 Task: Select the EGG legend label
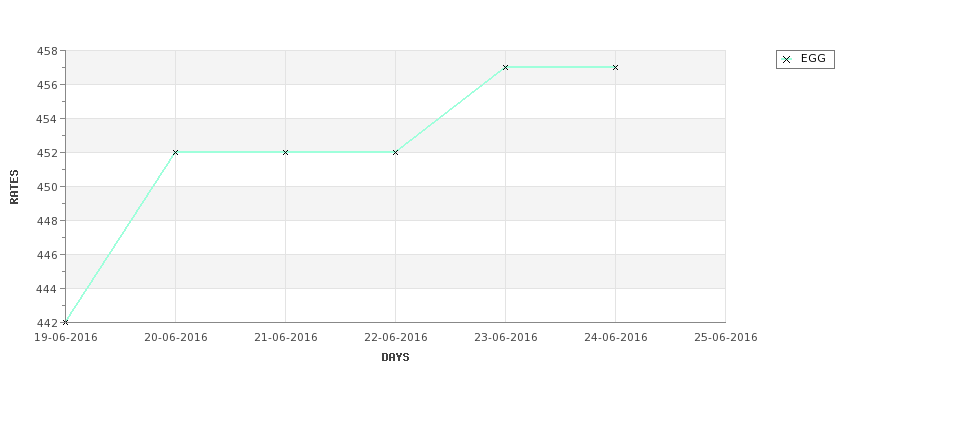[813, 58]
